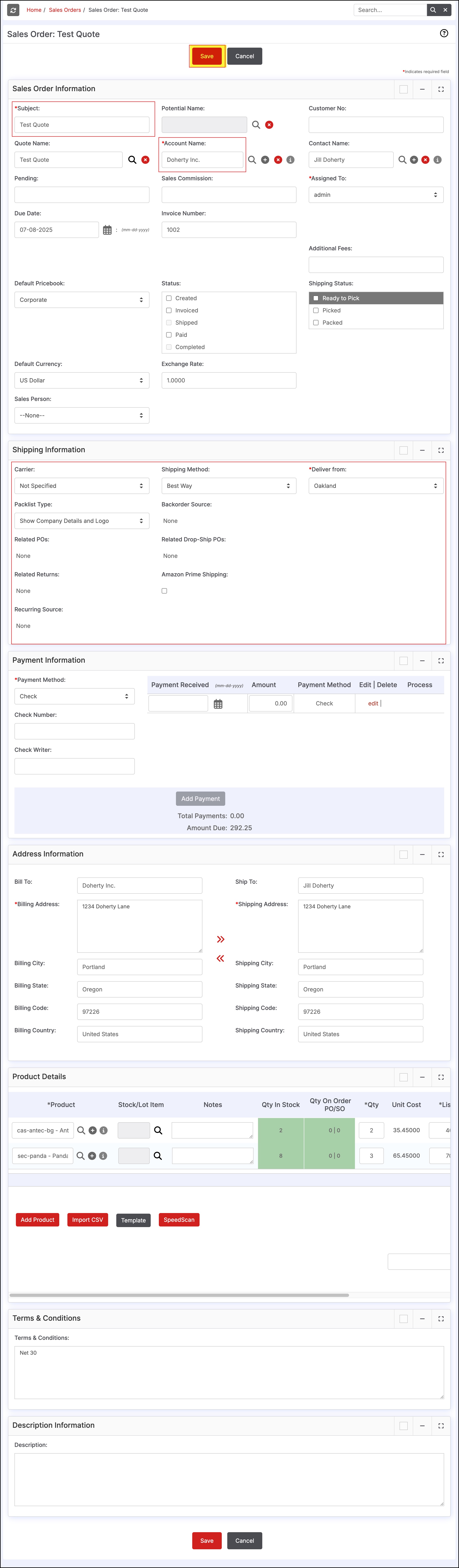Click the bottom Save button
Image resolution: width=459 pixels, height=1568 pixels.
[207, 1541]
